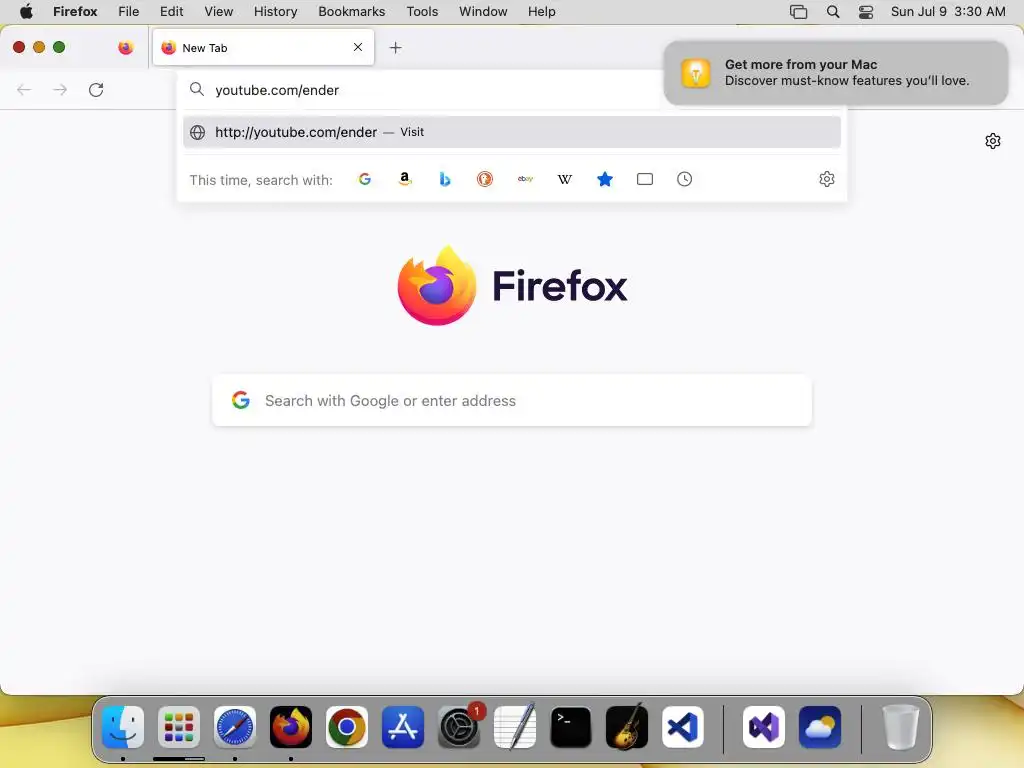
Task: Open App Store from the Dock
Action: pos(403,727)
